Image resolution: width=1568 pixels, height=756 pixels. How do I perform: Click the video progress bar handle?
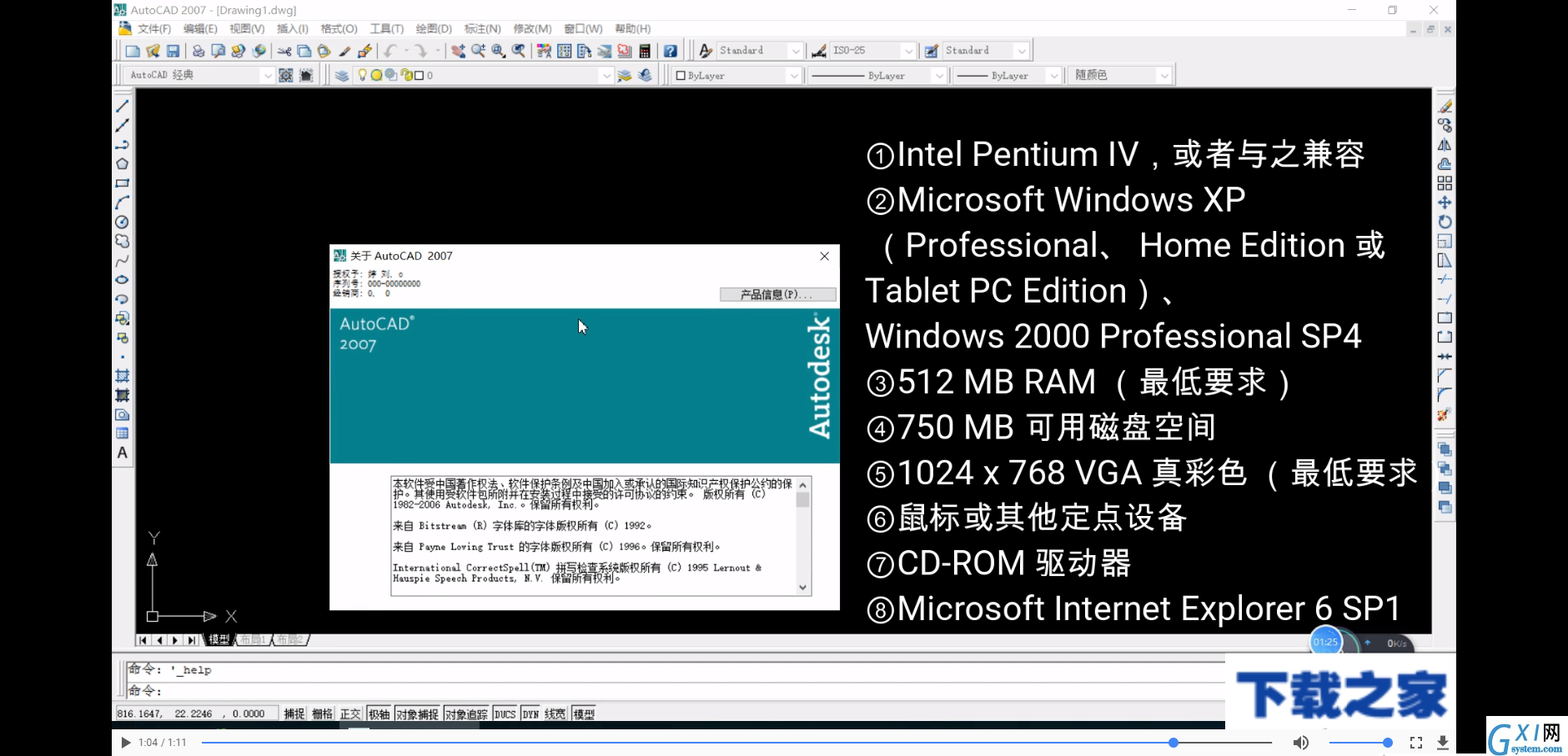(x=1173, y=743)
